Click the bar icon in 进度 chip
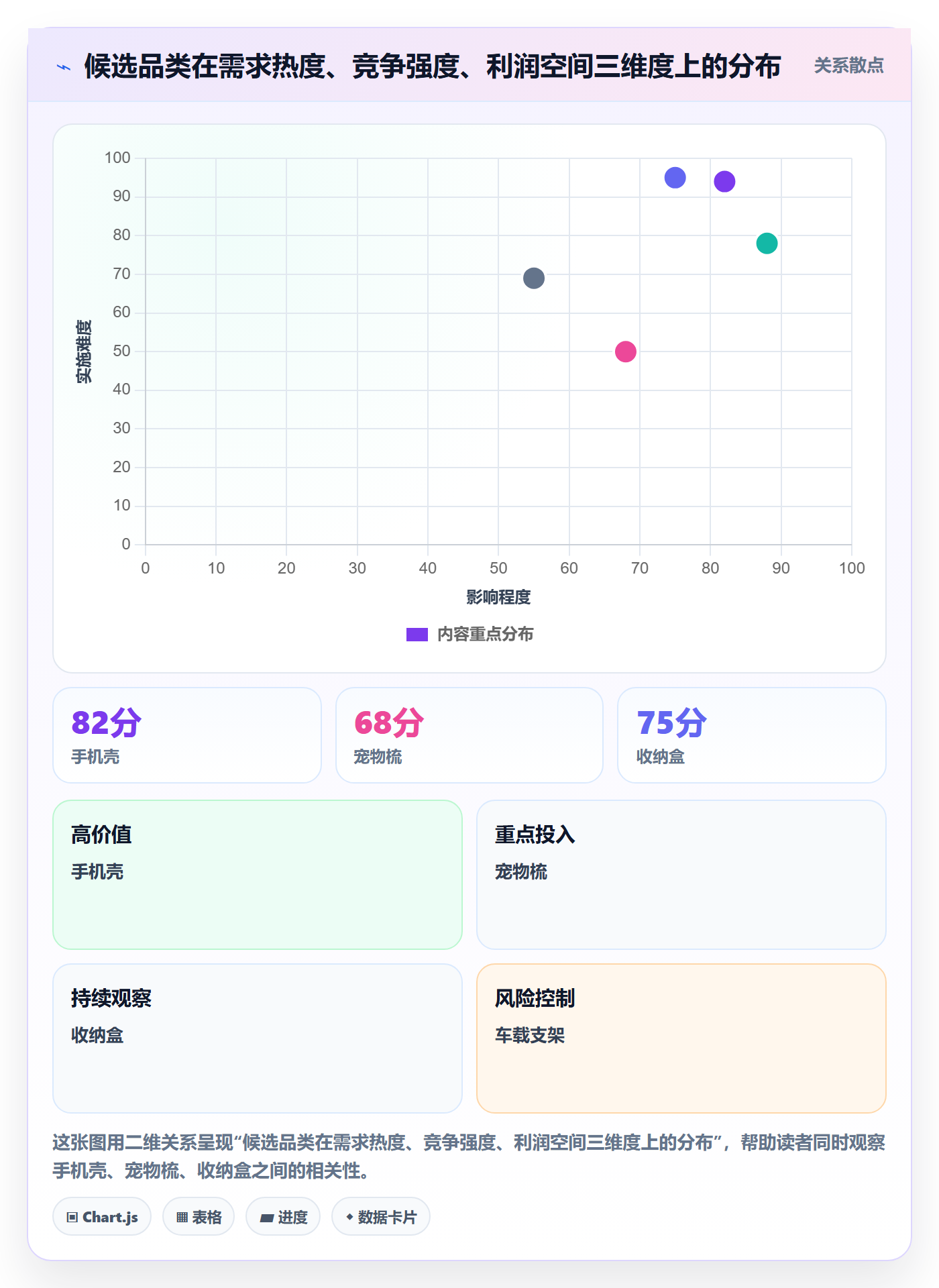The width and height of the screenshot is (939, 1288). coord(266,1218)
